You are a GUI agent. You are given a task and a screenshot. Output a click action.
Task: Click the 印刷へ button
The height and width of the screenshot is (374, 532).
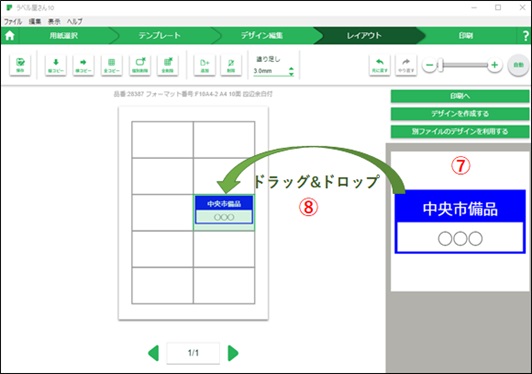(460, 96)
